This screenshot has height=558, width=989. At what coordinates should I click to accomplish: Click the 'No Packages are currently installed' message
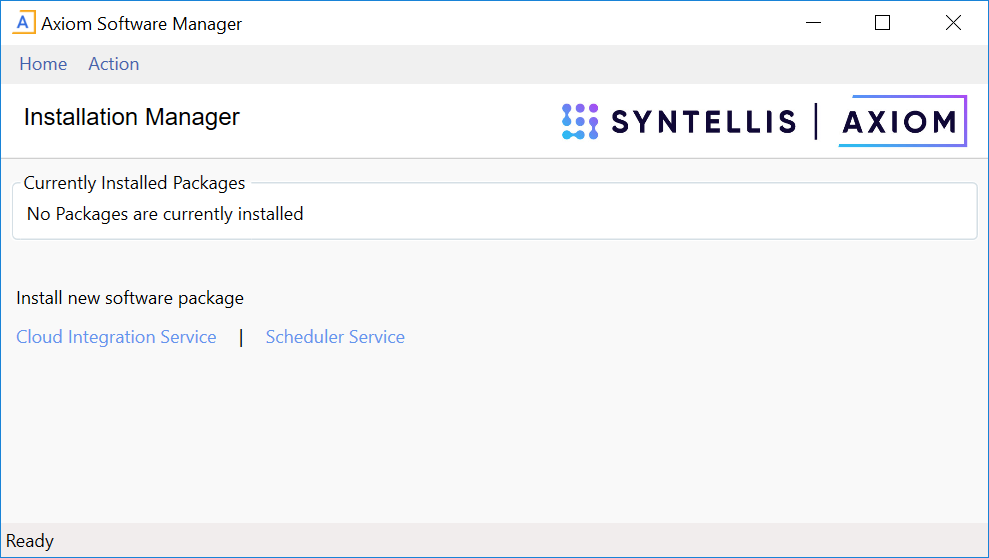pyautogui.click(x=165, y=214)
